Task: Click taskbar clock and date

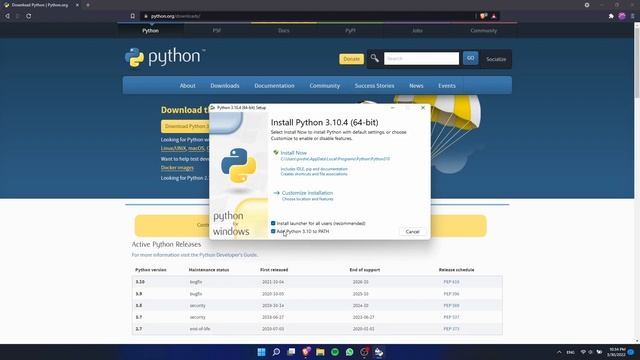Action: tap(616, 352)
